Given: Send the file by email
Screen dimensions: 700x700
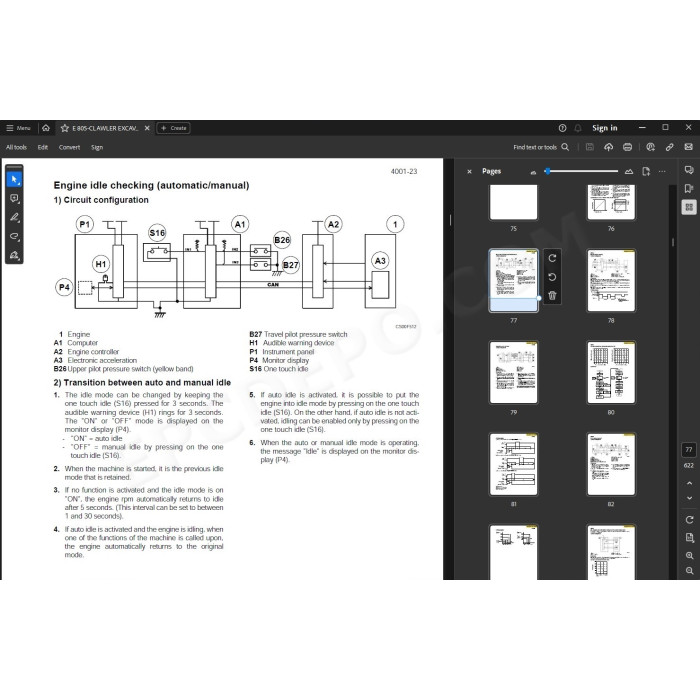Looking at the screenshot, I should point(688,147).
